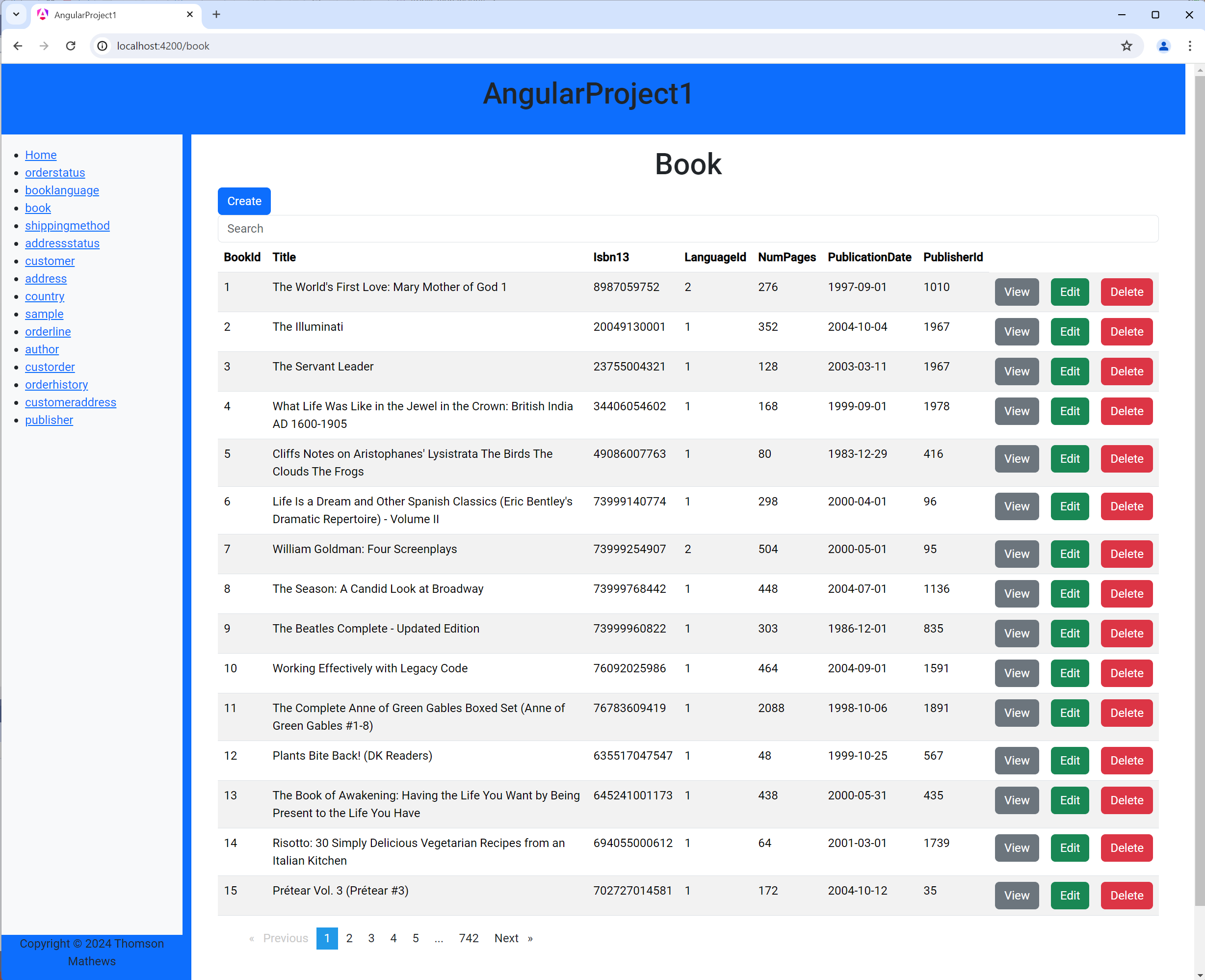The image size is (1205, 980).
Task: Open the sample sidebar link
Action: [x=44, y=314]
